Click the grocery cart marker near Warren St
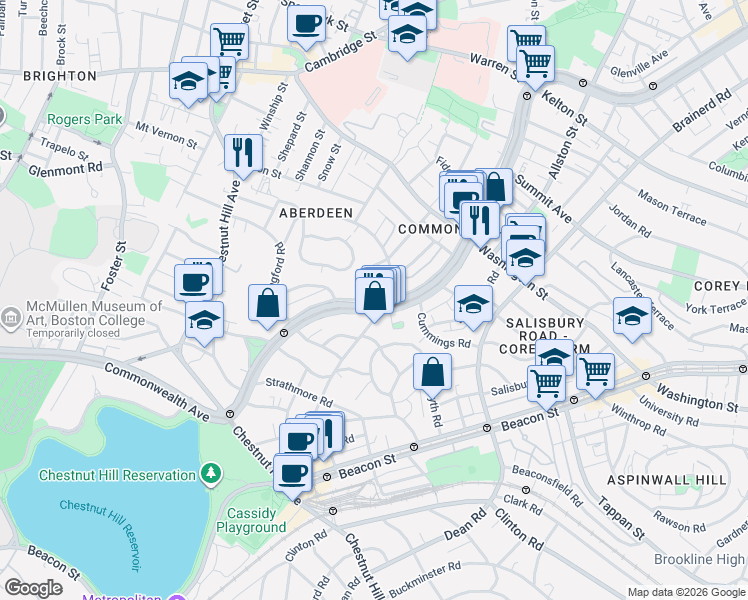 point(535,65)
